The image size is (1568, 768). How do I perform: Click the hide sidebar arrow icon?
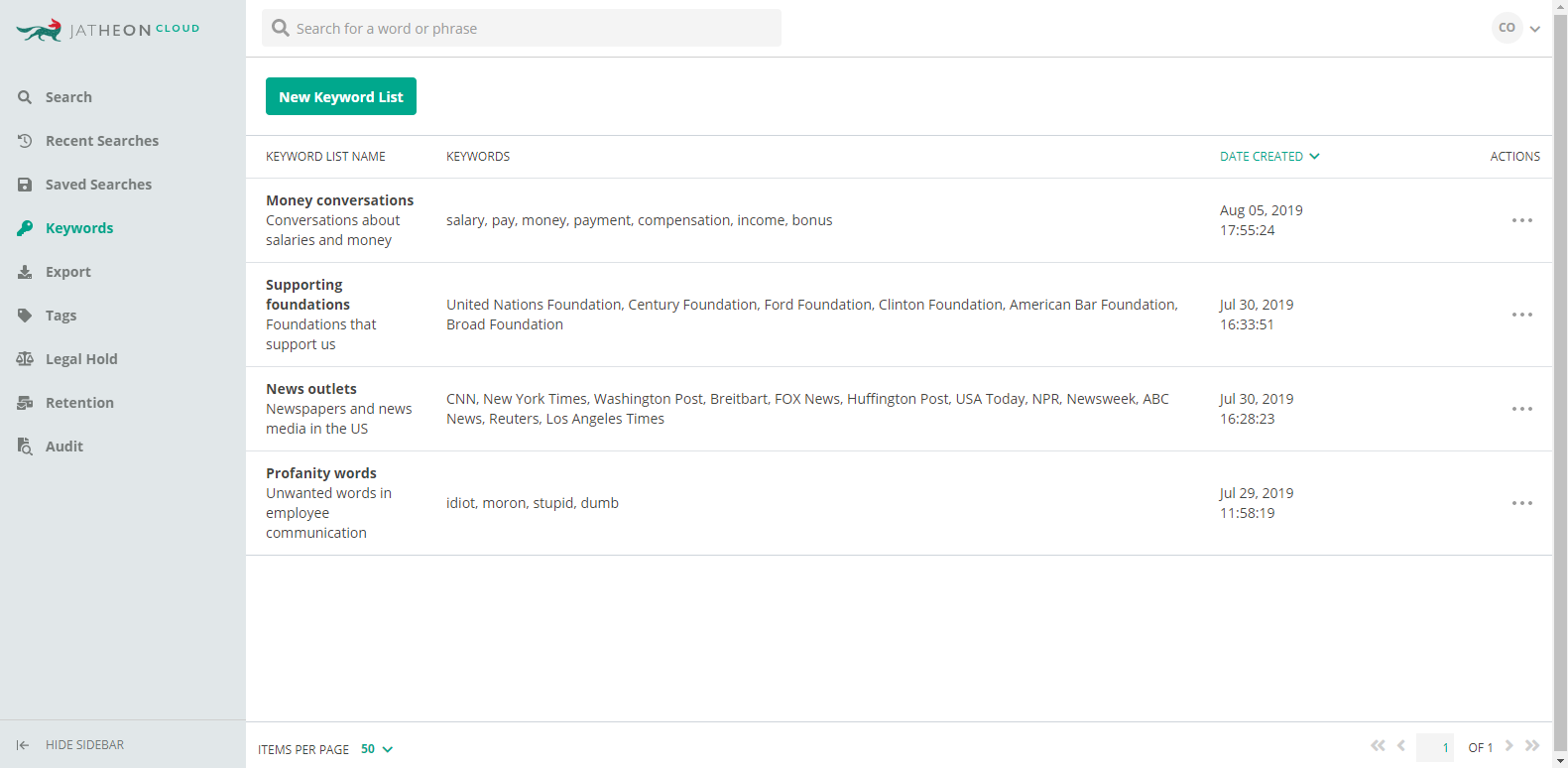[22, 745]
